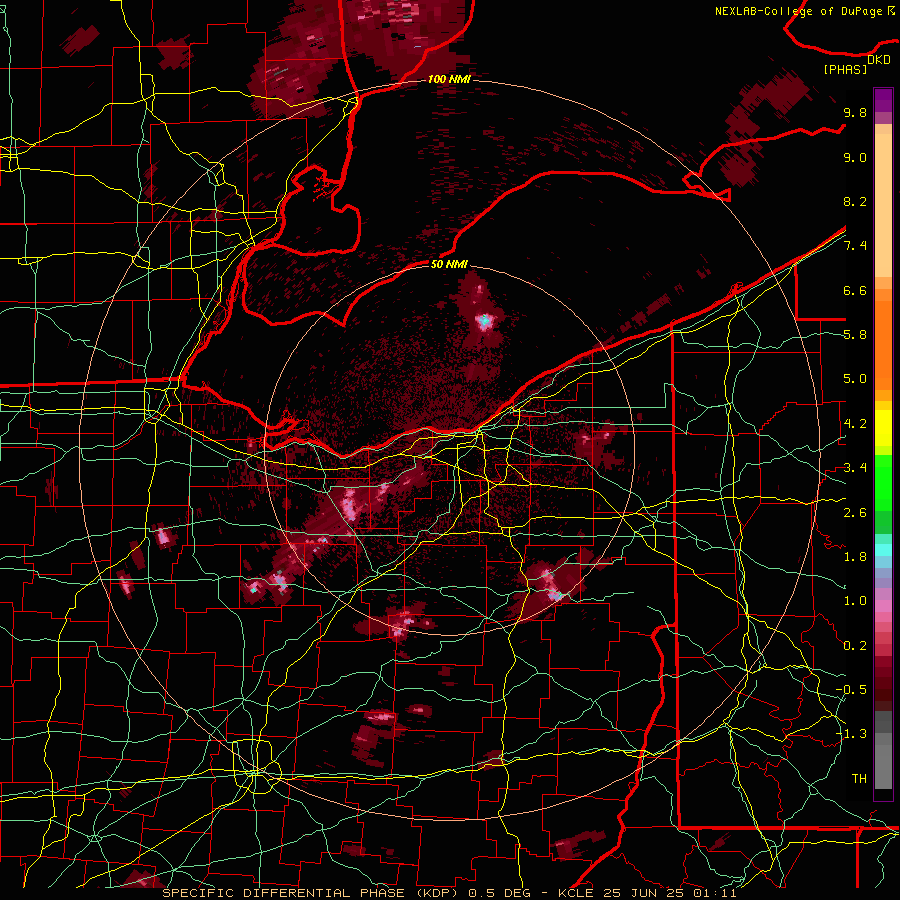Screen dimensions: 900x900
Task: Click the 3.4 value on color scale
Action: point(855,468)
